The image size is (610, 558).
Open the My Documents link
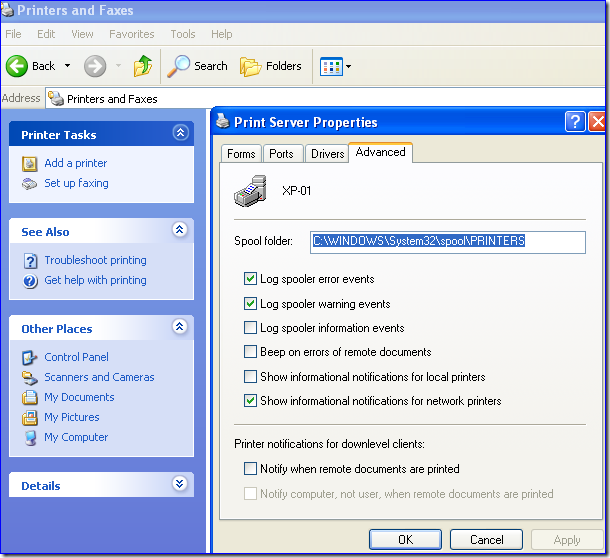tap(79, 397)
